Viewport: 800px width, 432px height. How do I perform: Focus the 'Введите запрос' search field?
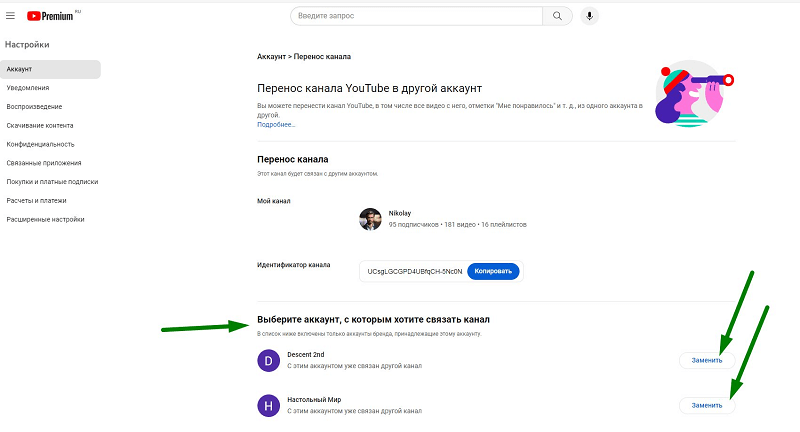coord(416,16)
